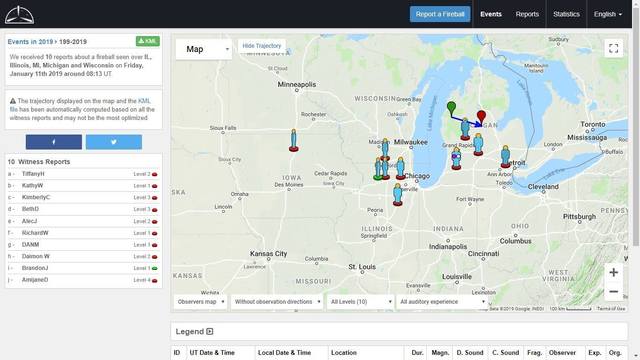The image size is (640, 360).
Task: Open the Observers map dropdown
Action: pos(200,302)
